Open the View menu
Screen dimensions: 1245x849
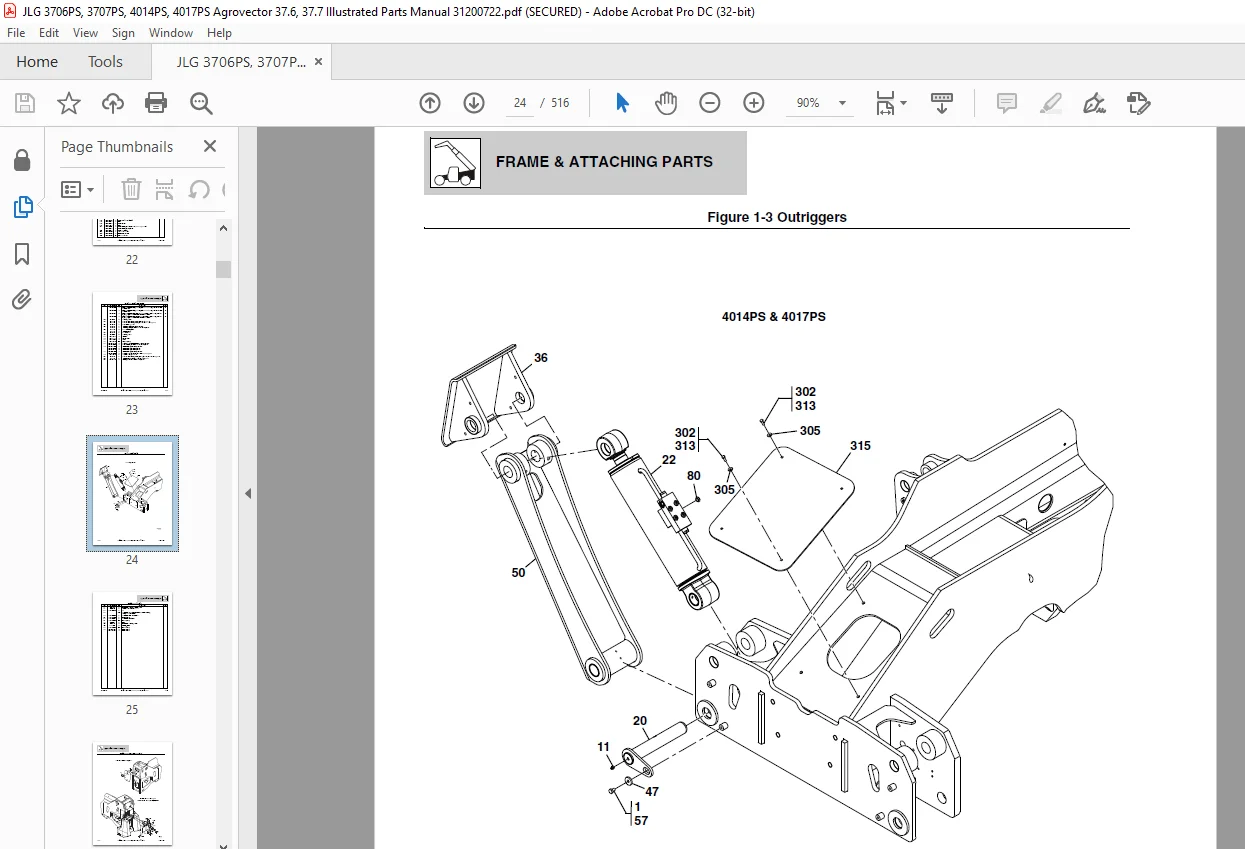click(86, 33)
